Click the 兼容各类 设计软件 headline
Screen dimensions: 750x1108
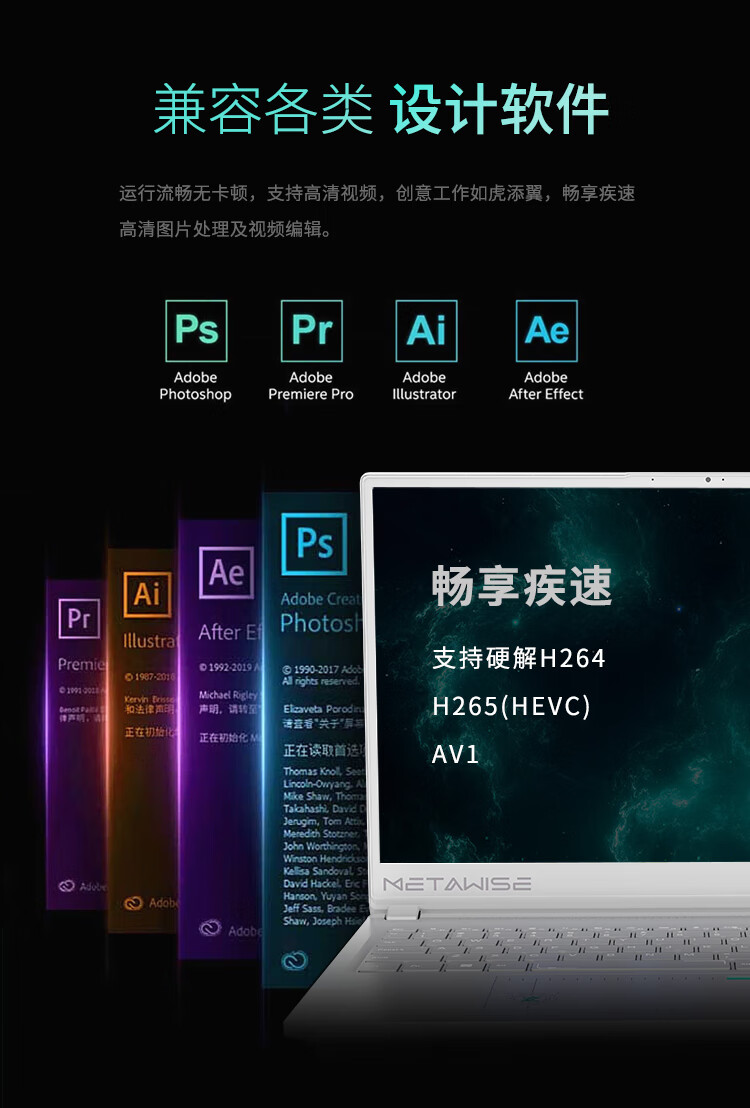380,109
